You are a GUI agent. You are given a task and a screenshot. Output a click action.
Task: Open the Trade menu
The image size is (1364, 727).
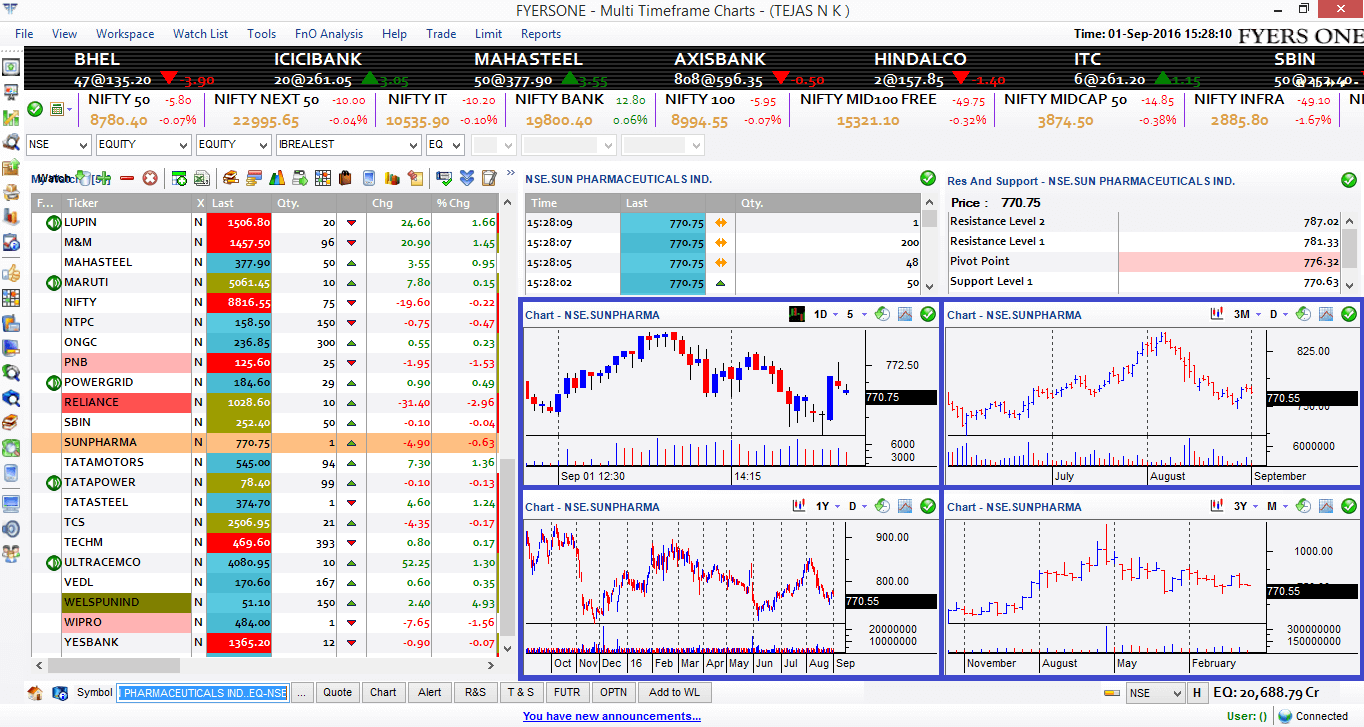(x=441, y=34)
